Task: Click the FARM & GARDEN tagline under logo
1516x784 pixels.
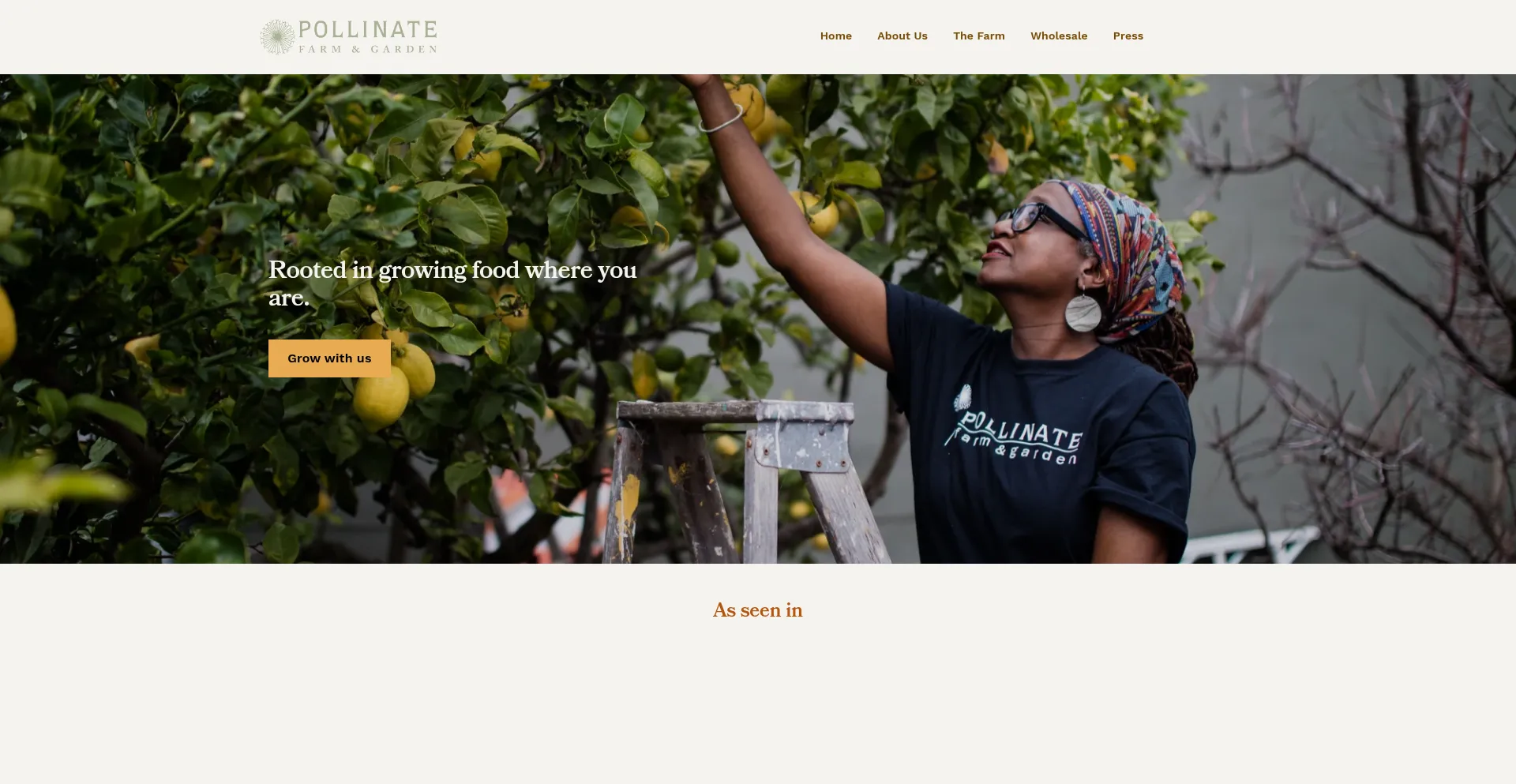Action: pyautogui.click(x=368, y=49)
